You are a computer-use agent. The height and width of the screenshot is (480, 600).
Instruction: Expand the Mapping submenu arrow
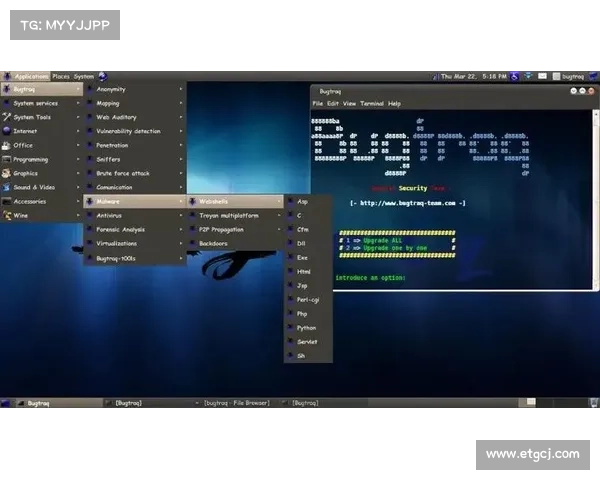pyautogui.click(x=181, y=103)
